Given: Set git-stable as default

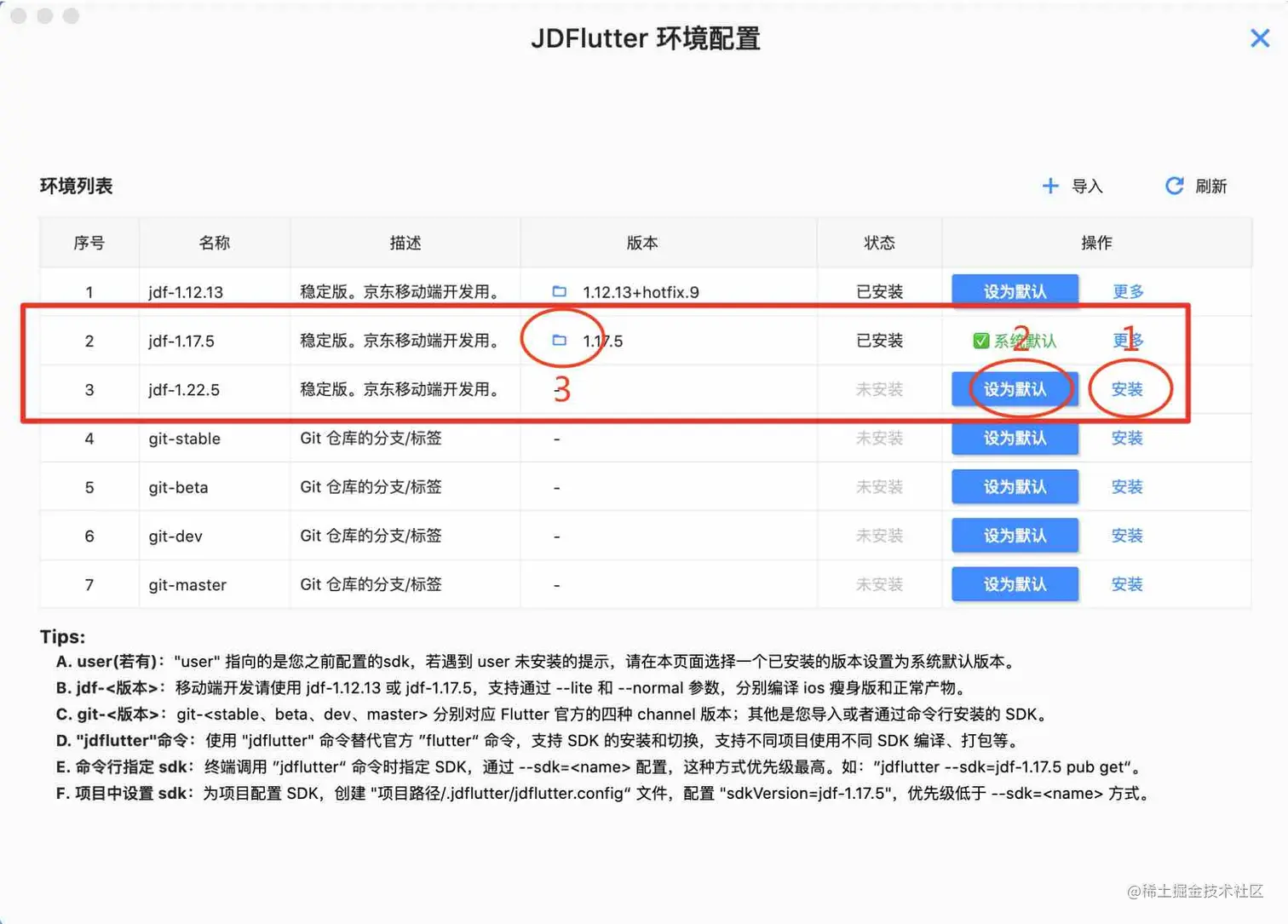Looking at the screenshot, I should [1015, 438].
